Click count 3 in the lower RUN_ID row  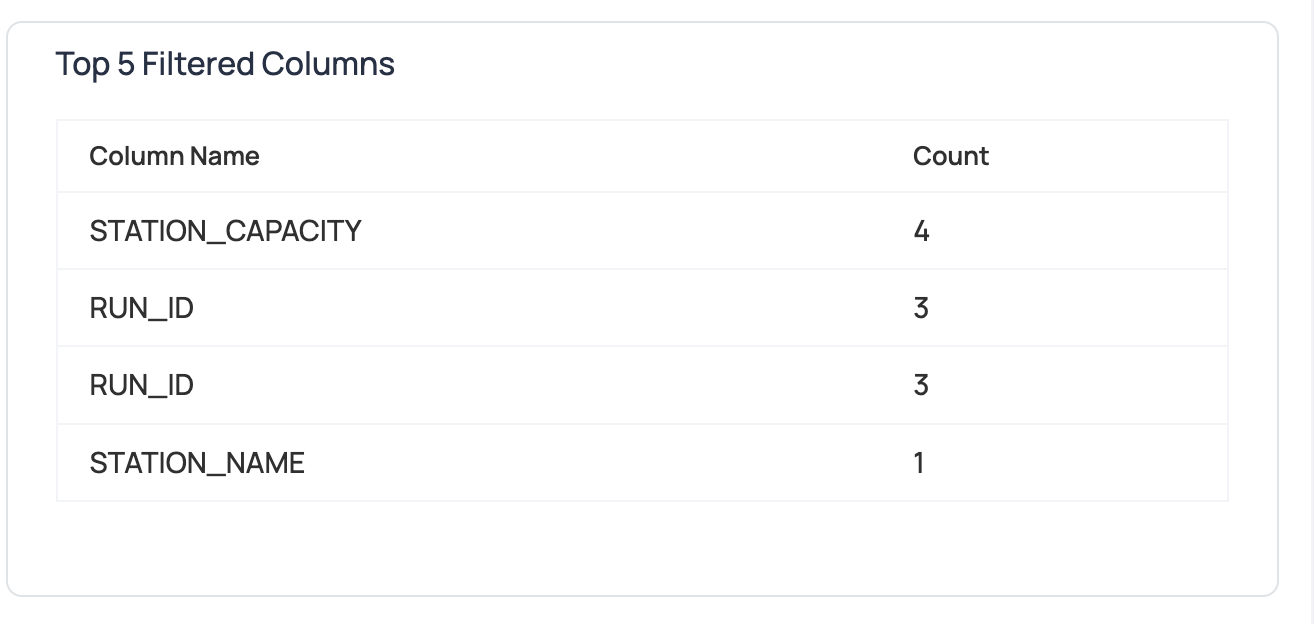click(x=921, y=385)
